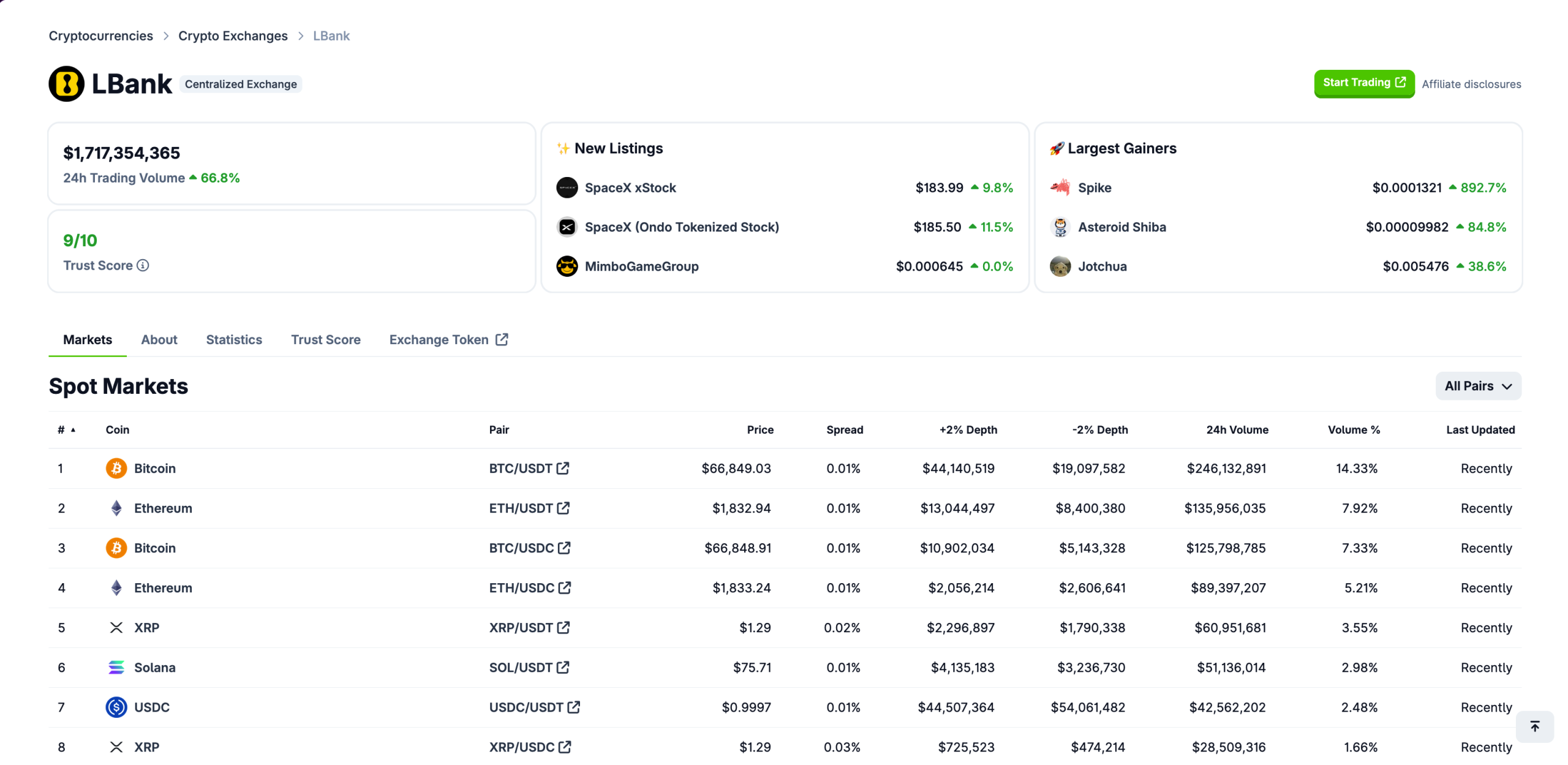Sort by the Price column header

point(759,430)
